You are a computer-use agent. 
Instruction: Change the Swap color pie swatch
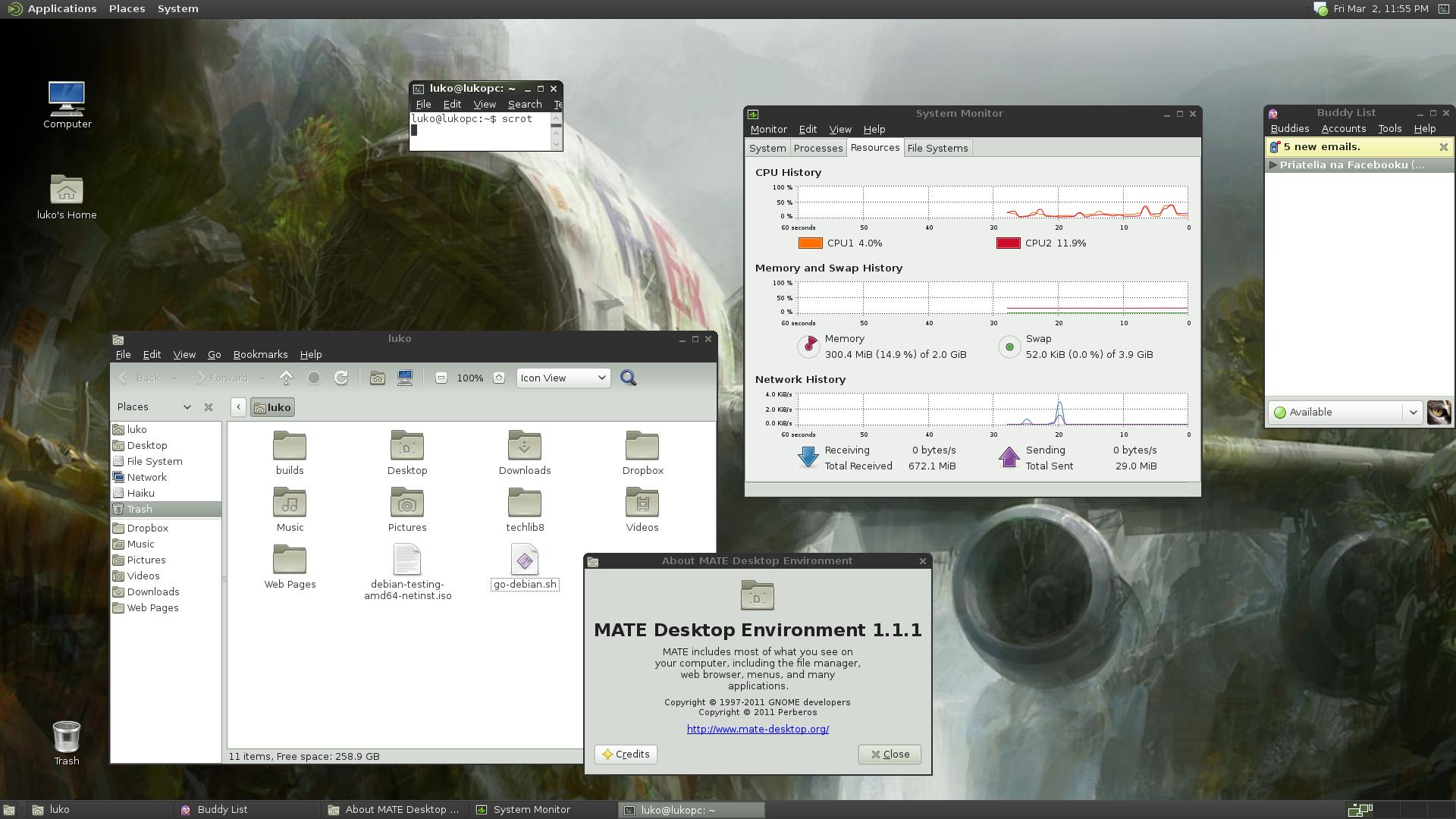point(1009,347)
